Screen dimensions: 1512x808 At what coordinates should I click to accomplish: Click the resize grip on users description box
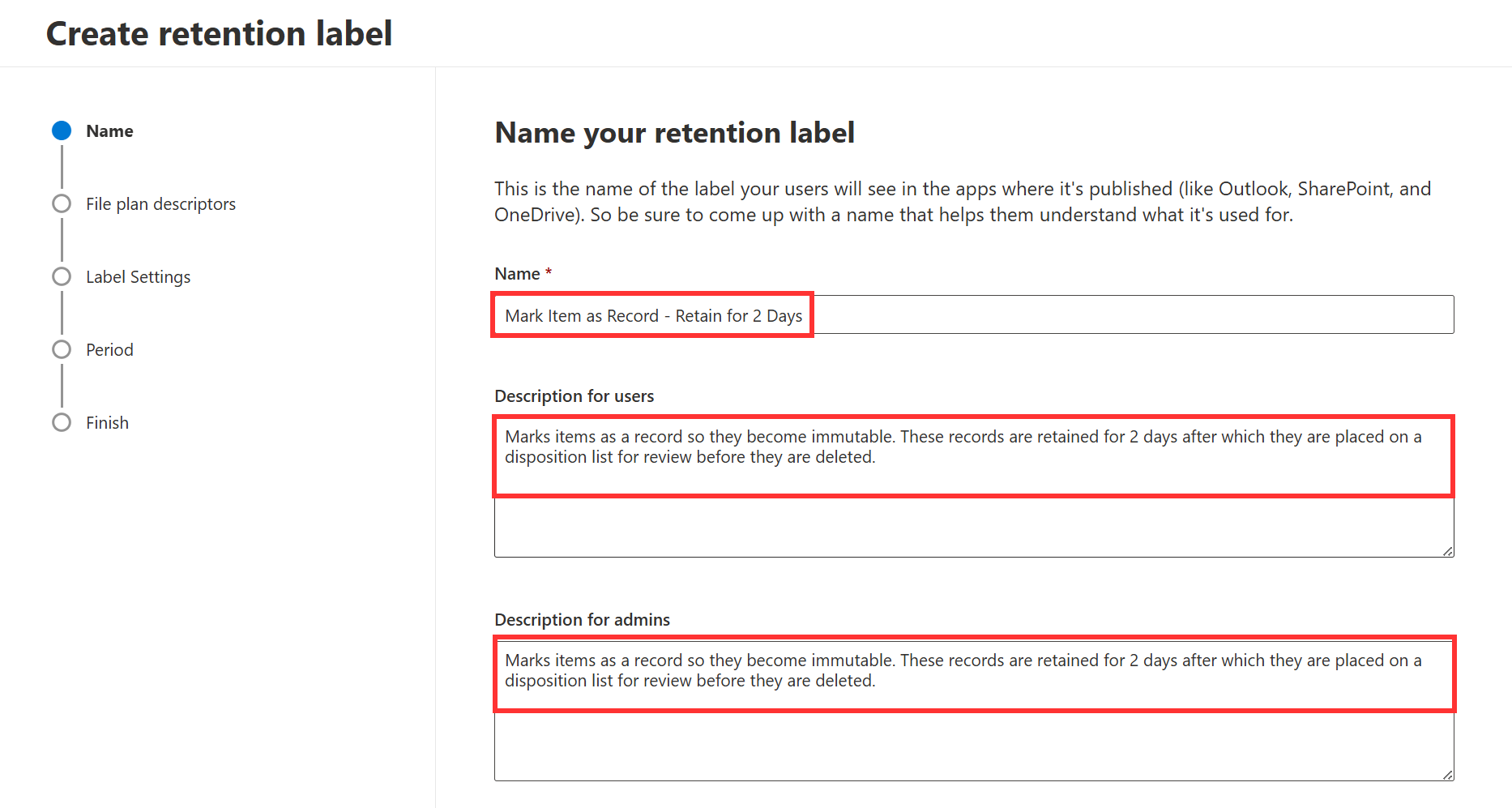click(1446, 549)
